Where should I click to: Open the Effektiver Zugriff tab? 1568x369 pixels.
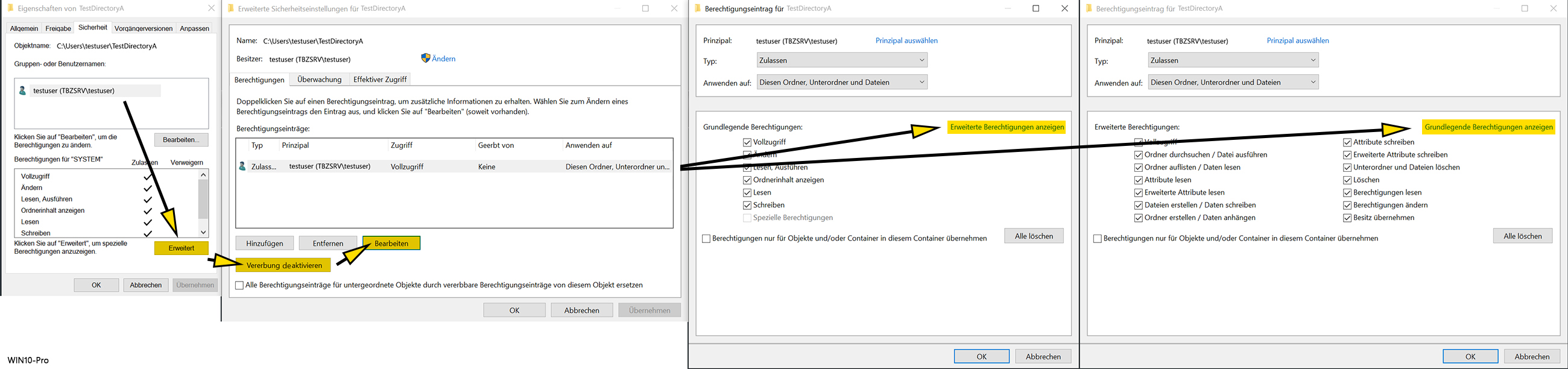point(380,80)
